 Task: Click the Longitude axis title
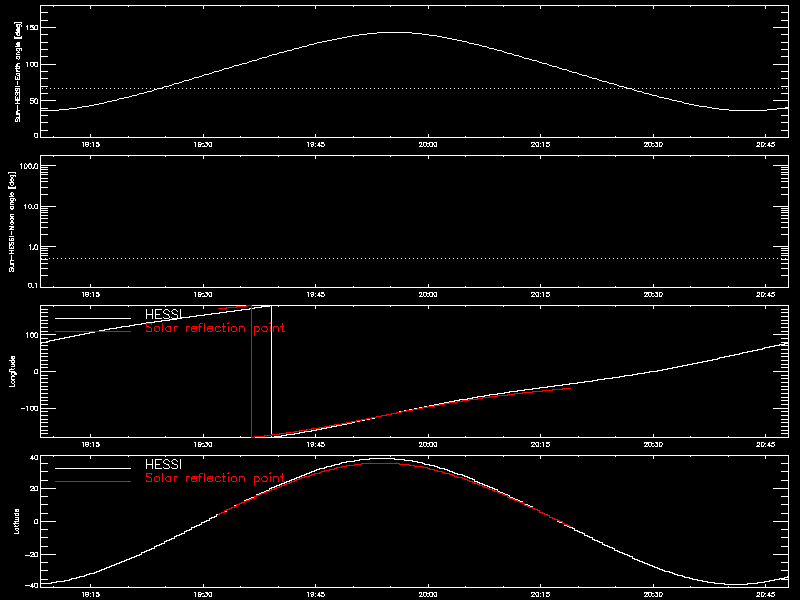pyautogui.click(x=13, y=371)
